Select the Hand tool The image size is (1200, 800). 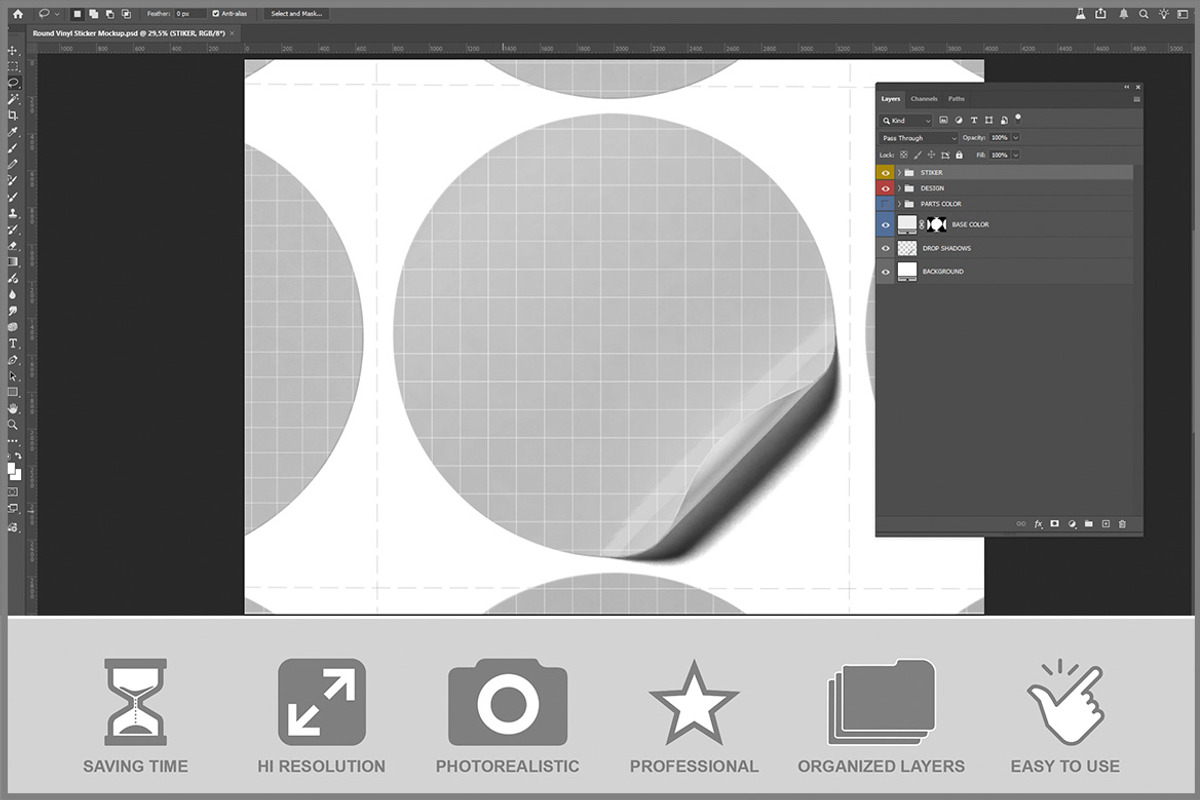click(13, 408)
